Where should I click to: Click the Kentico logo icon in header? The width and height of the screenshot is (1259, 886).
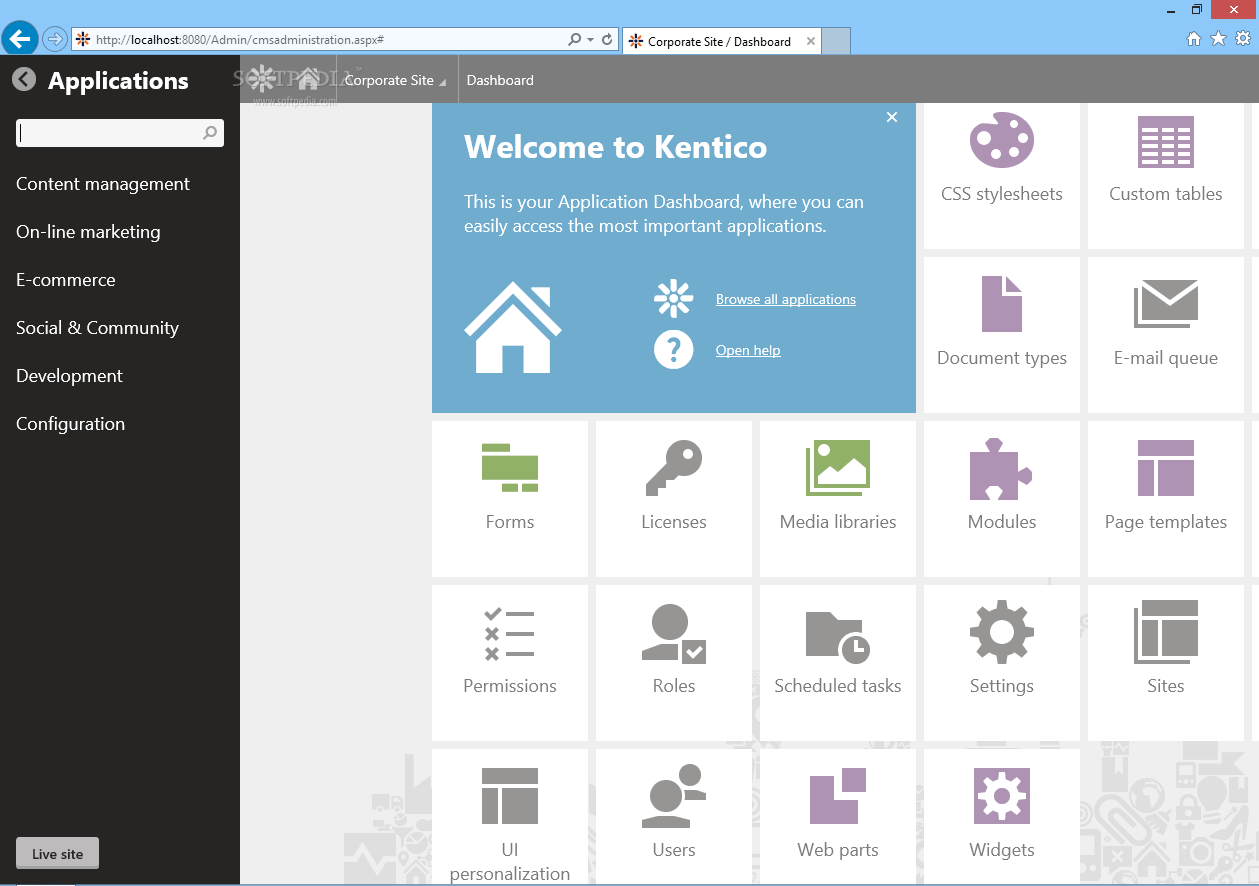point(262,78)
